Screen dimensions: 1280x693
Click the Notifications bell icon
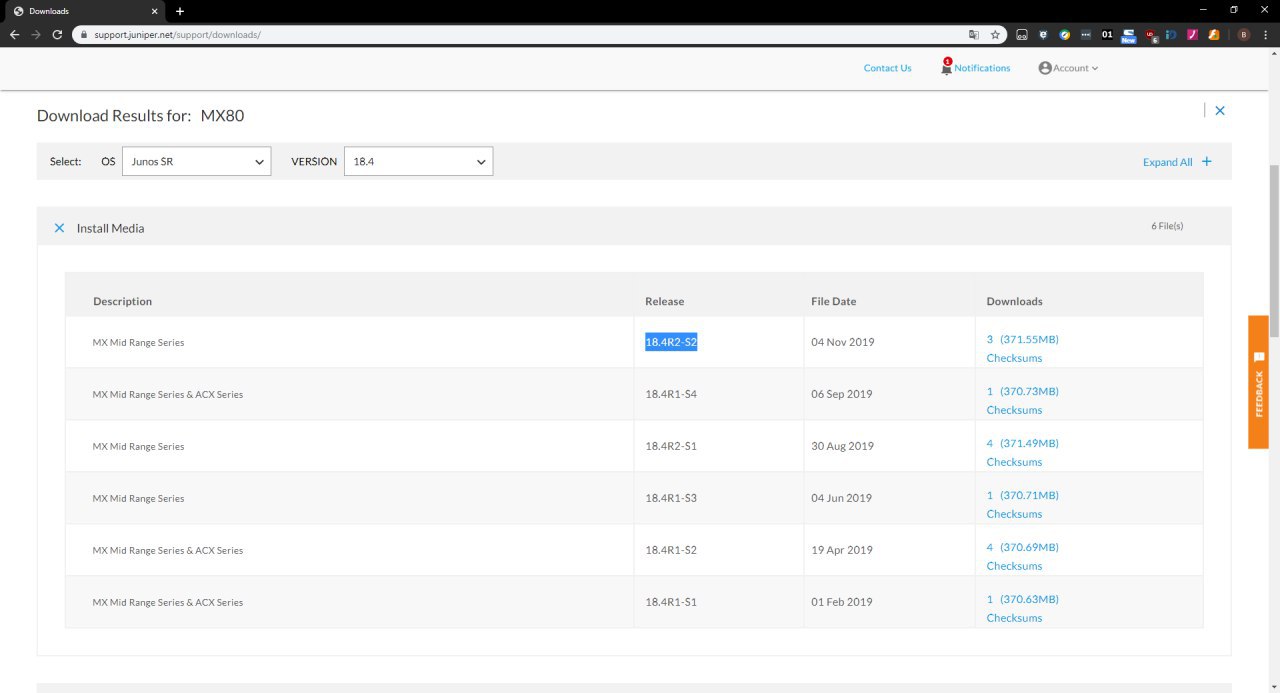pyautogui.click(x=946, y=67)
